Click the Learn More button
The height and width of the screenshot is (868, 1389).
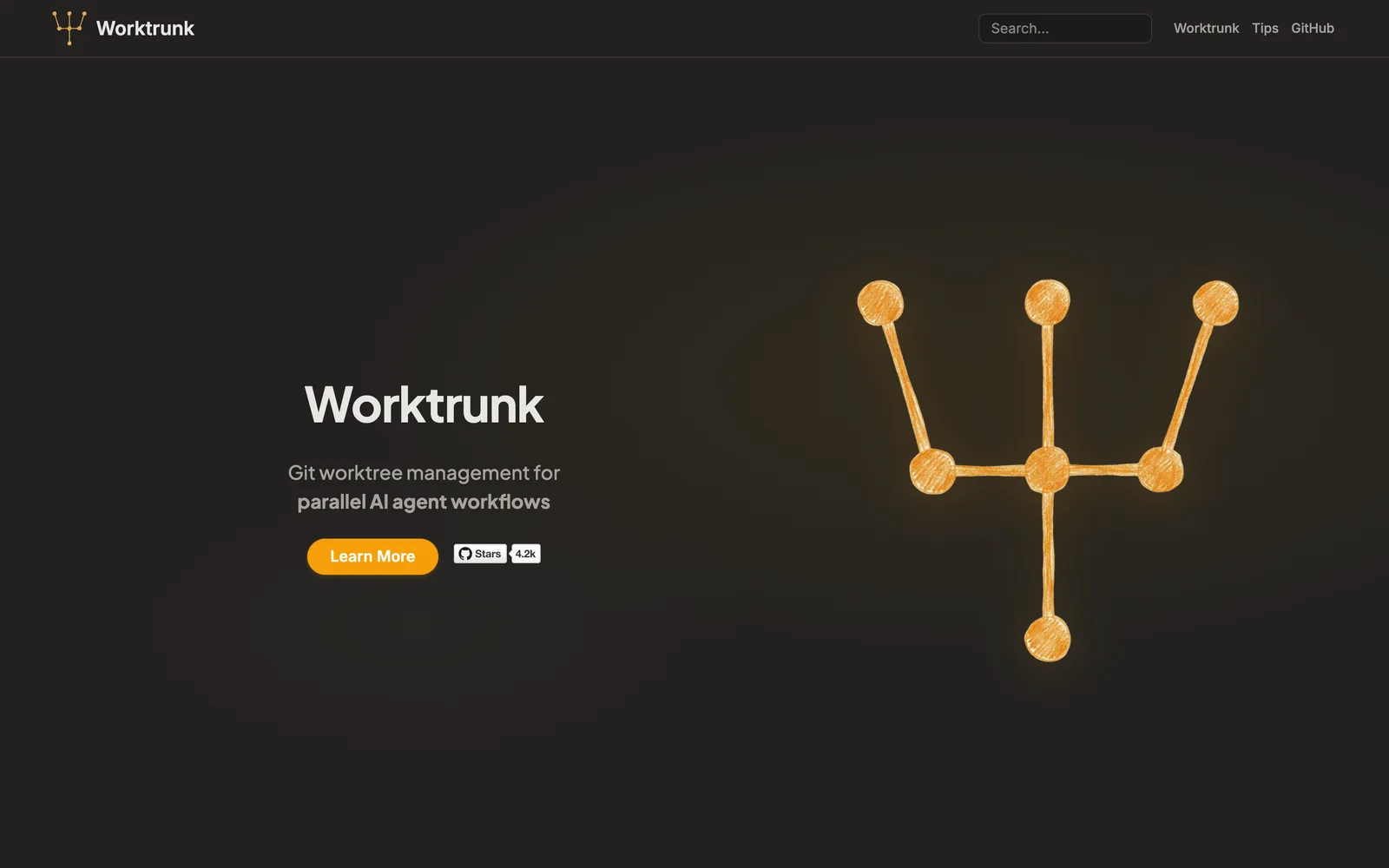372,556
